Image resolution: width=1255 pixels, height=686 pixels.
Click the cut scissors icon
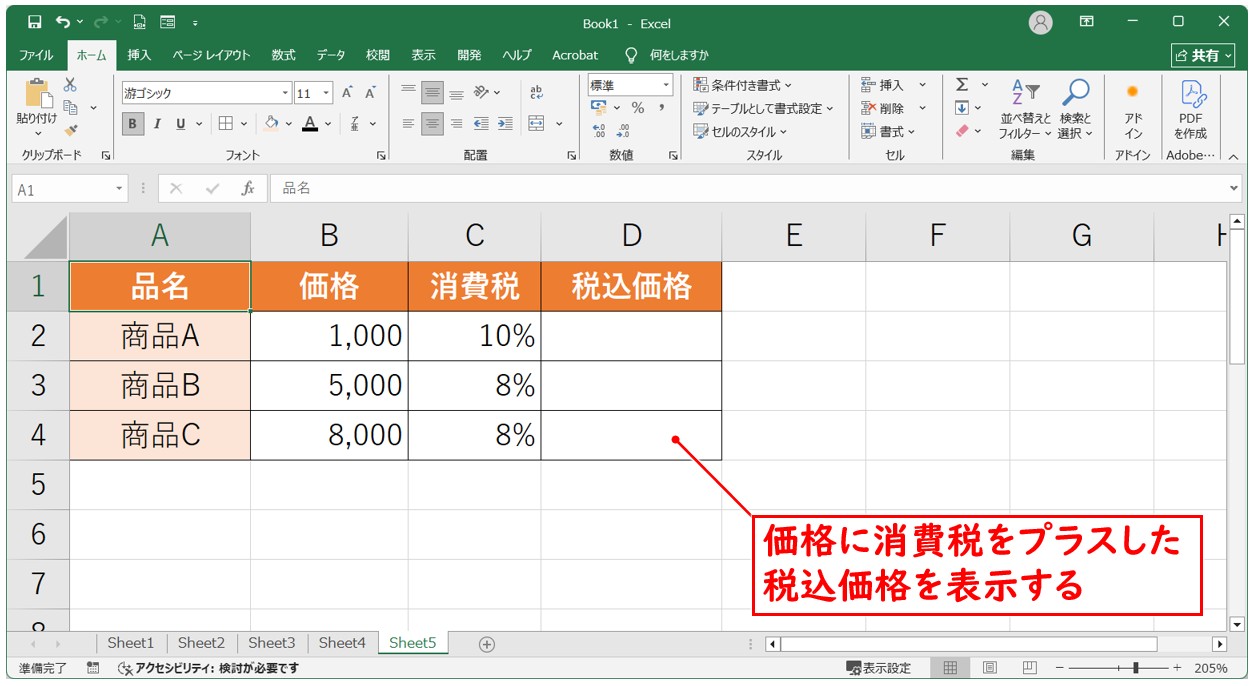pyautogui.click(x=70, y=86)
